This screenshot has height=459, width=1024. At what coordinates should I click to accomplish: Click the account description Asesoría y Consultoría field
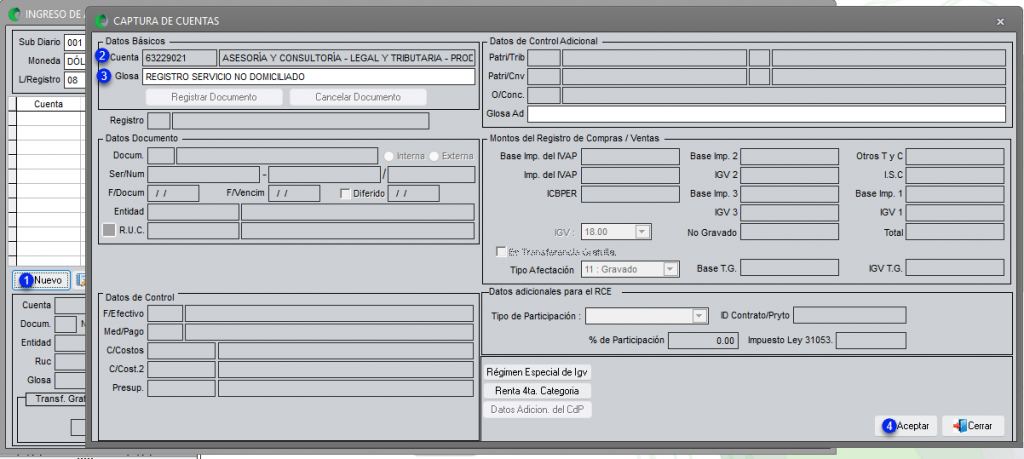coord(347,57)
